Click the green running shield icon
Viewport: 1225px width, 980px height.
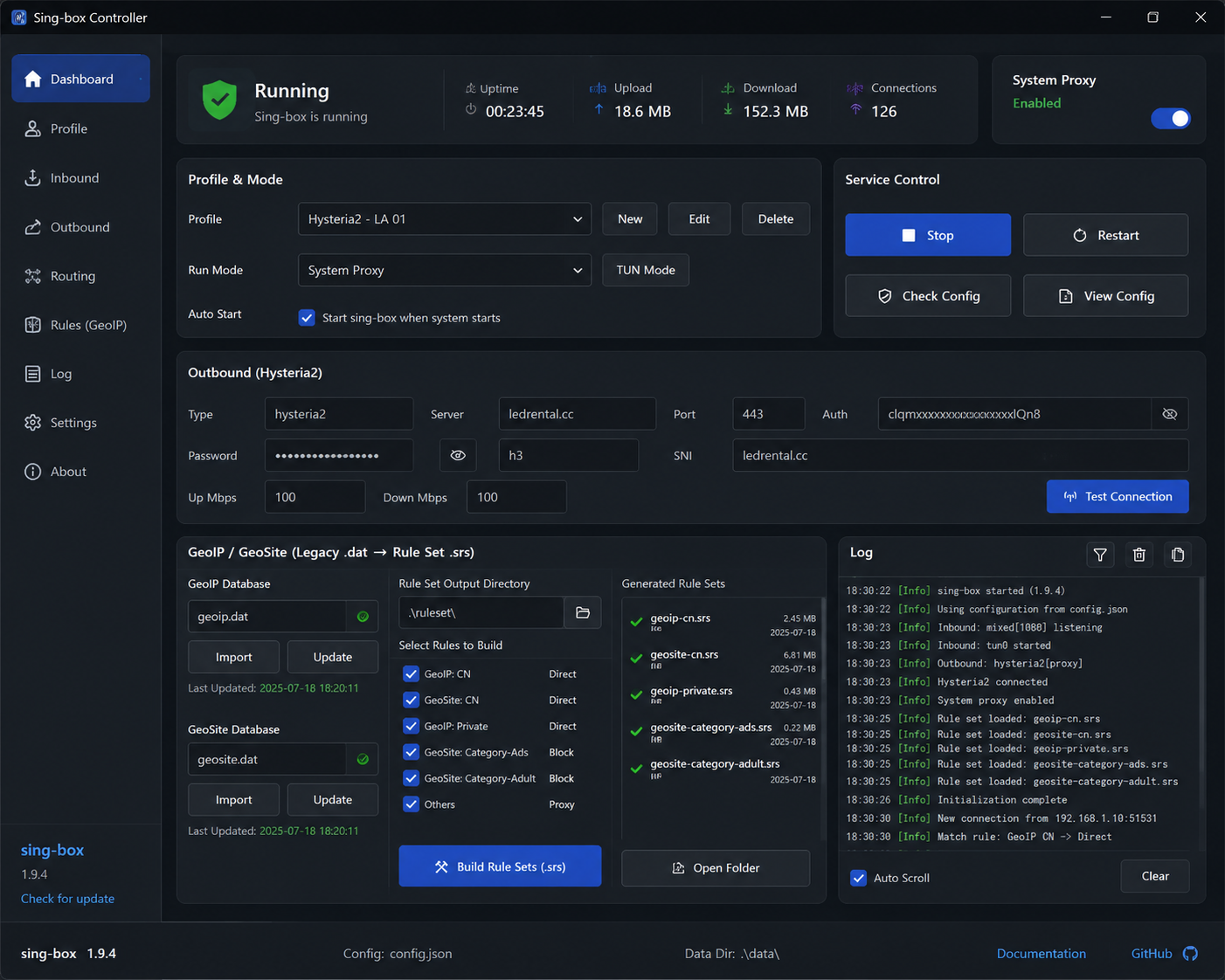pyautogui.click(x=219, y=100)
